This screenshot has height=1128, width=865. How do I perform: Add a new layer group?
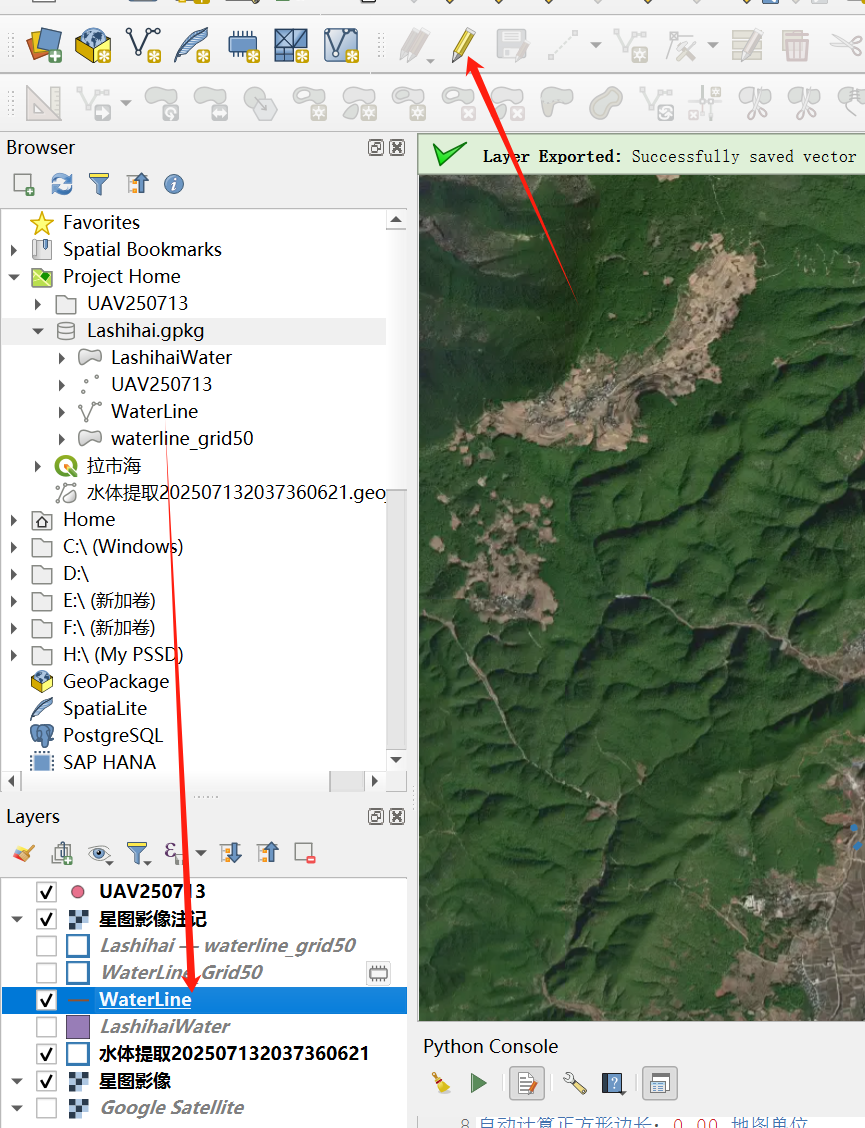[62, 853]
